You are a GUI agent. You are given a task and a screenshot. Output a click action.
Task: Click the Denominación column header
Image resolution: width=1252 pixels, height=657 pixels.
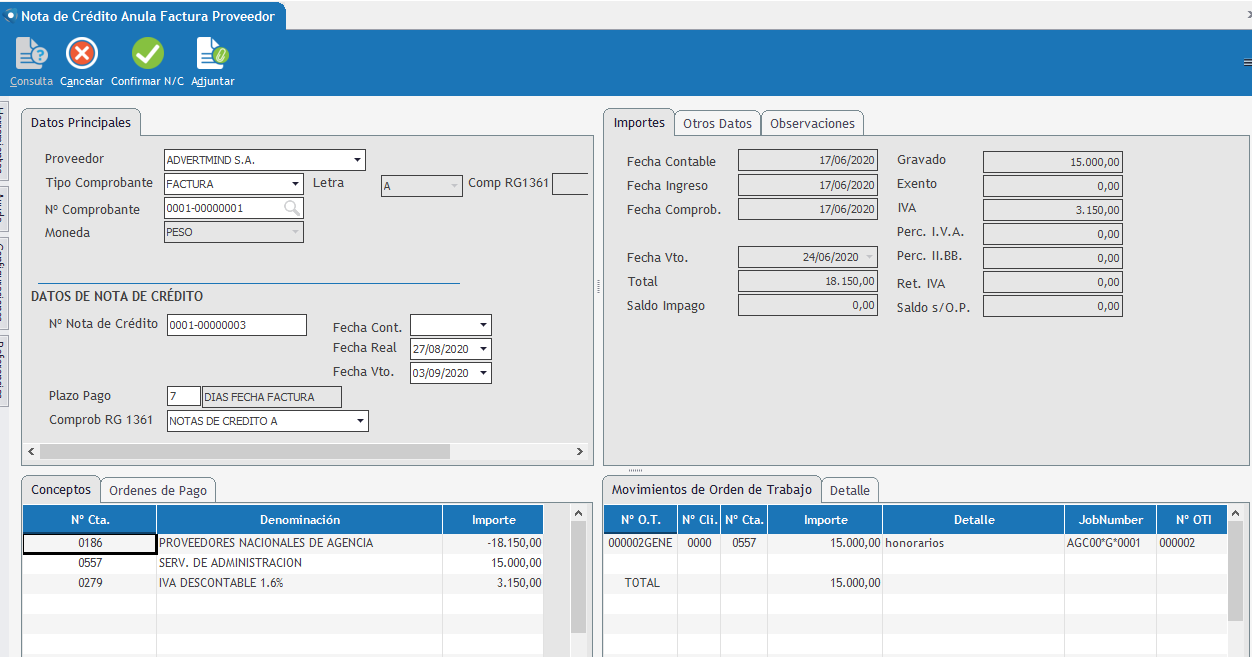[299, 520]
